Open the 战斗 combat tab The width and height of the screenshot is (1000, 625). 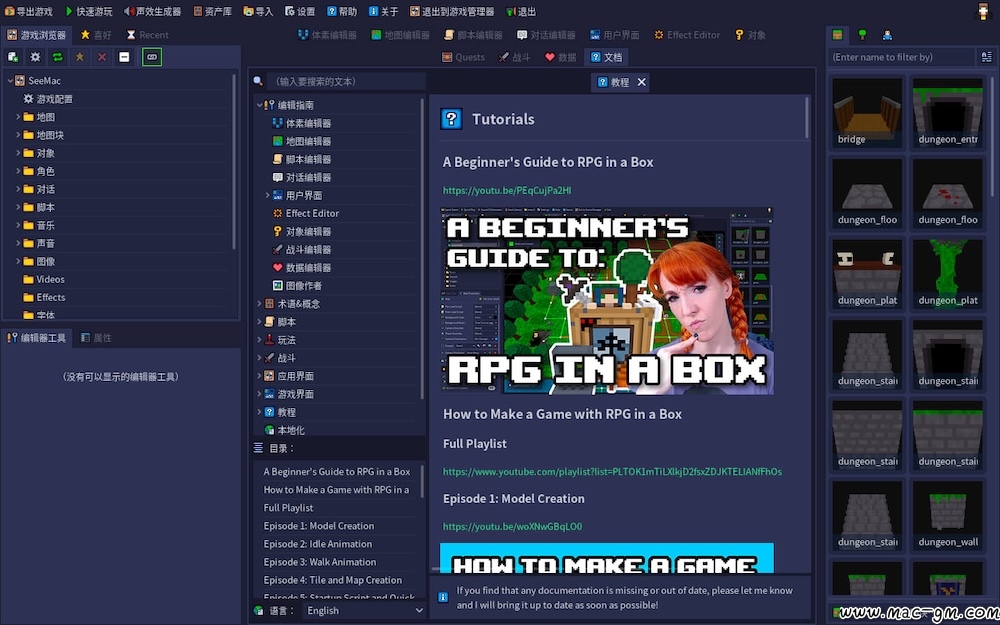click(515, 57)
